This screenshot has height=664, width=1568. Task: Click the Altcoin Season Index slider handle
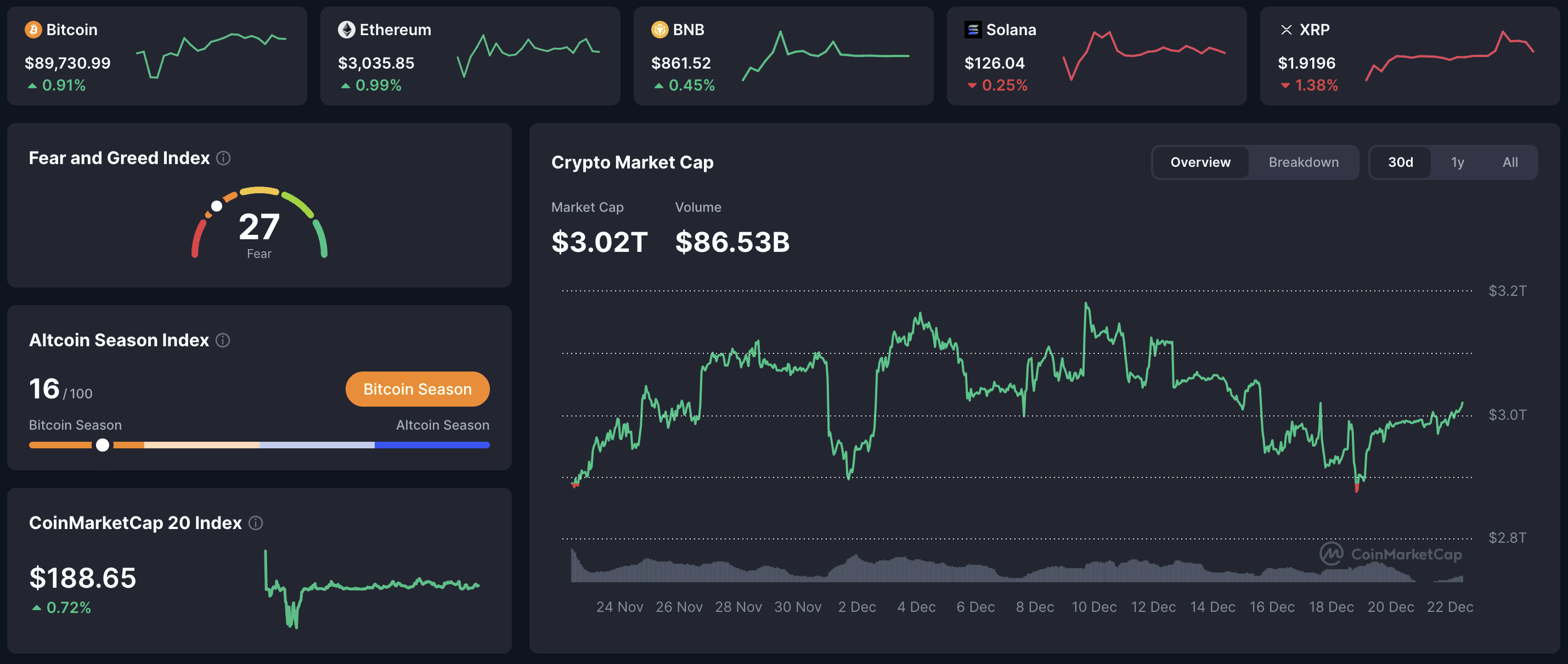point(103,445)
